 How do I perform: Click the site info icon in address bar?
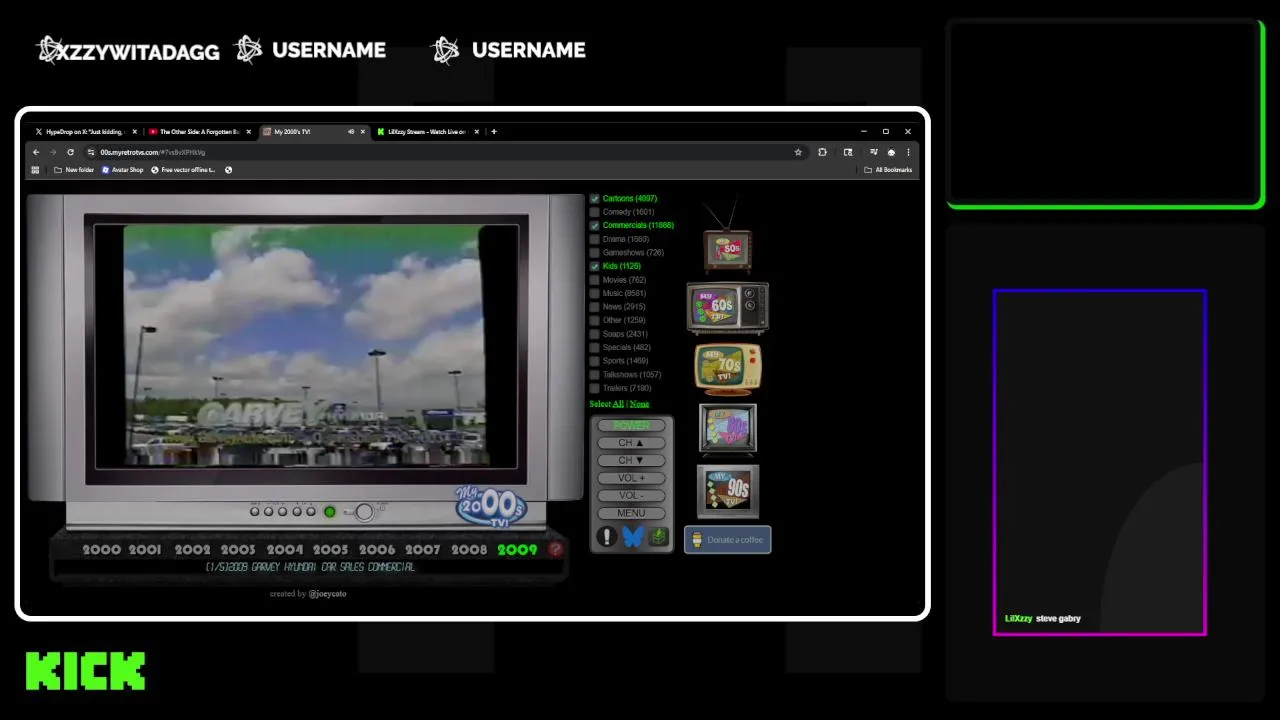click(x=91, y=152)
